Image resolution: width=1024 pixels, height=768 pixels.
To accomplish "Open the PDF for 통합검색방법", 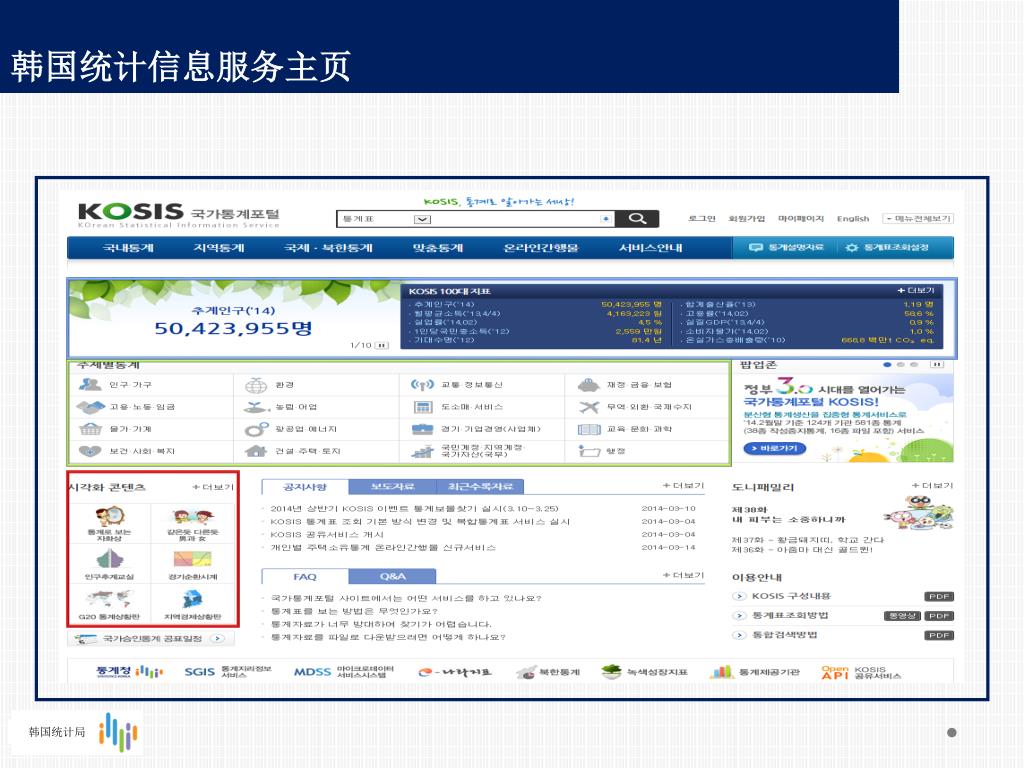I will pyautogui.click(x=939, y=635).
